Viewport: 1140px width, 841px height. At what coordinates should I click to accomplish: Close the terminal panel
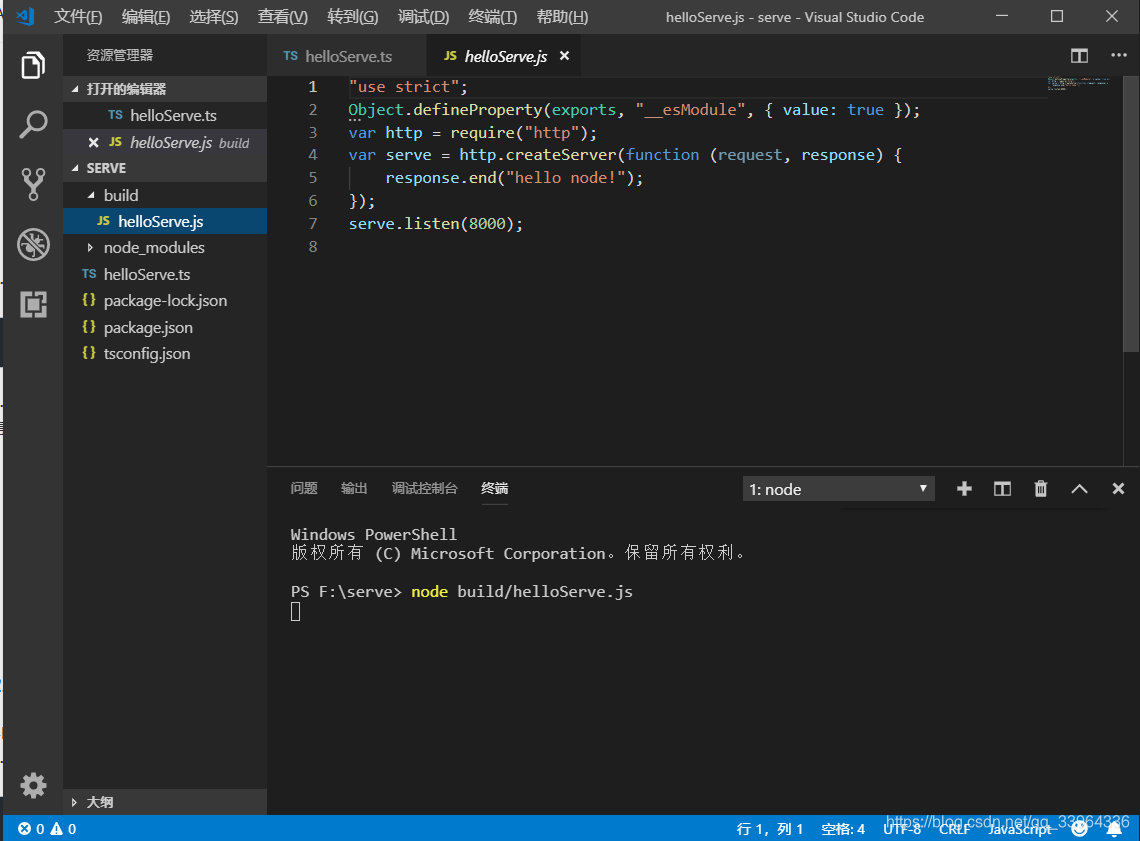(1118, 488)
